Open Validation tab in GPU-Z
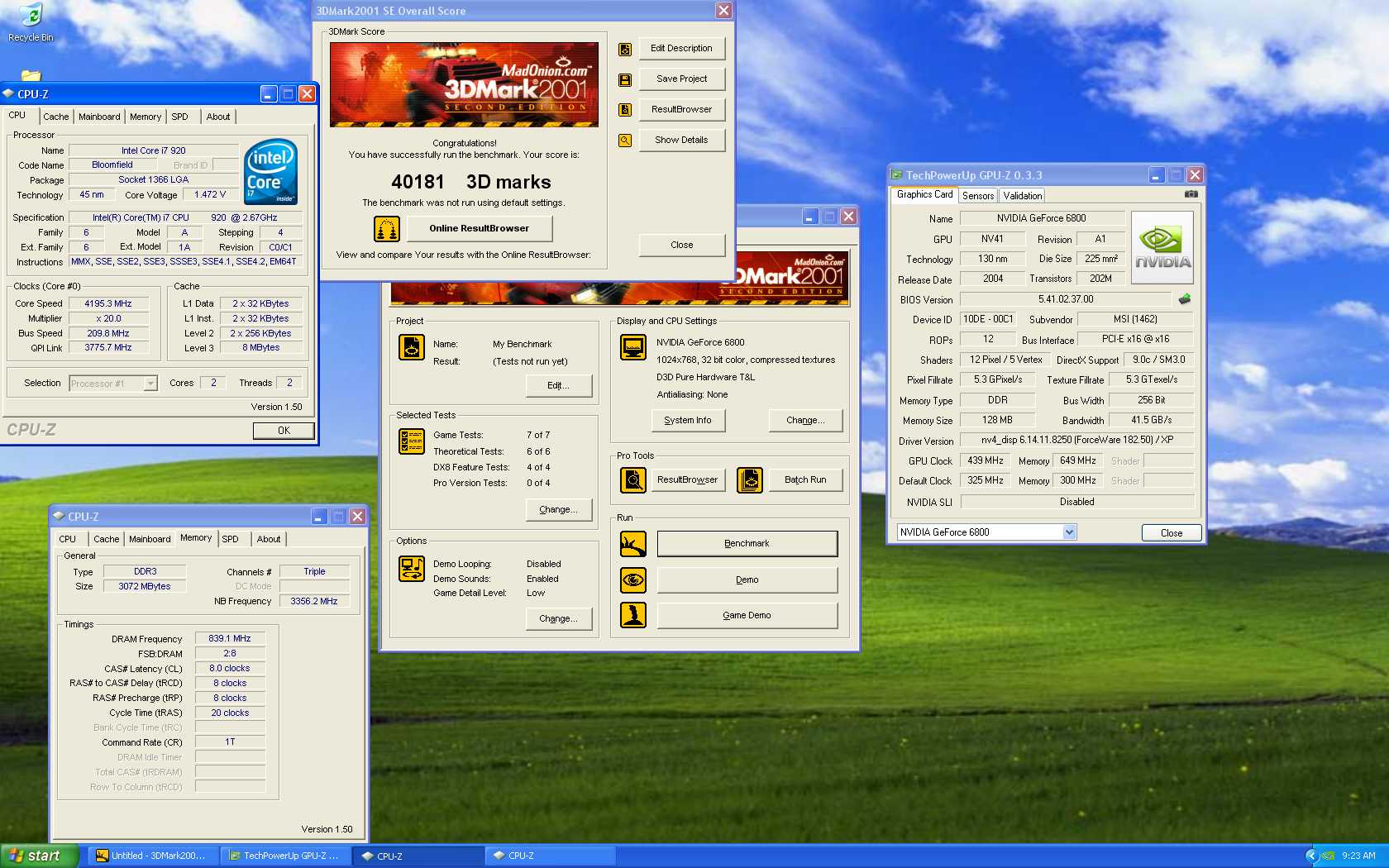 tap(1023, 196)
